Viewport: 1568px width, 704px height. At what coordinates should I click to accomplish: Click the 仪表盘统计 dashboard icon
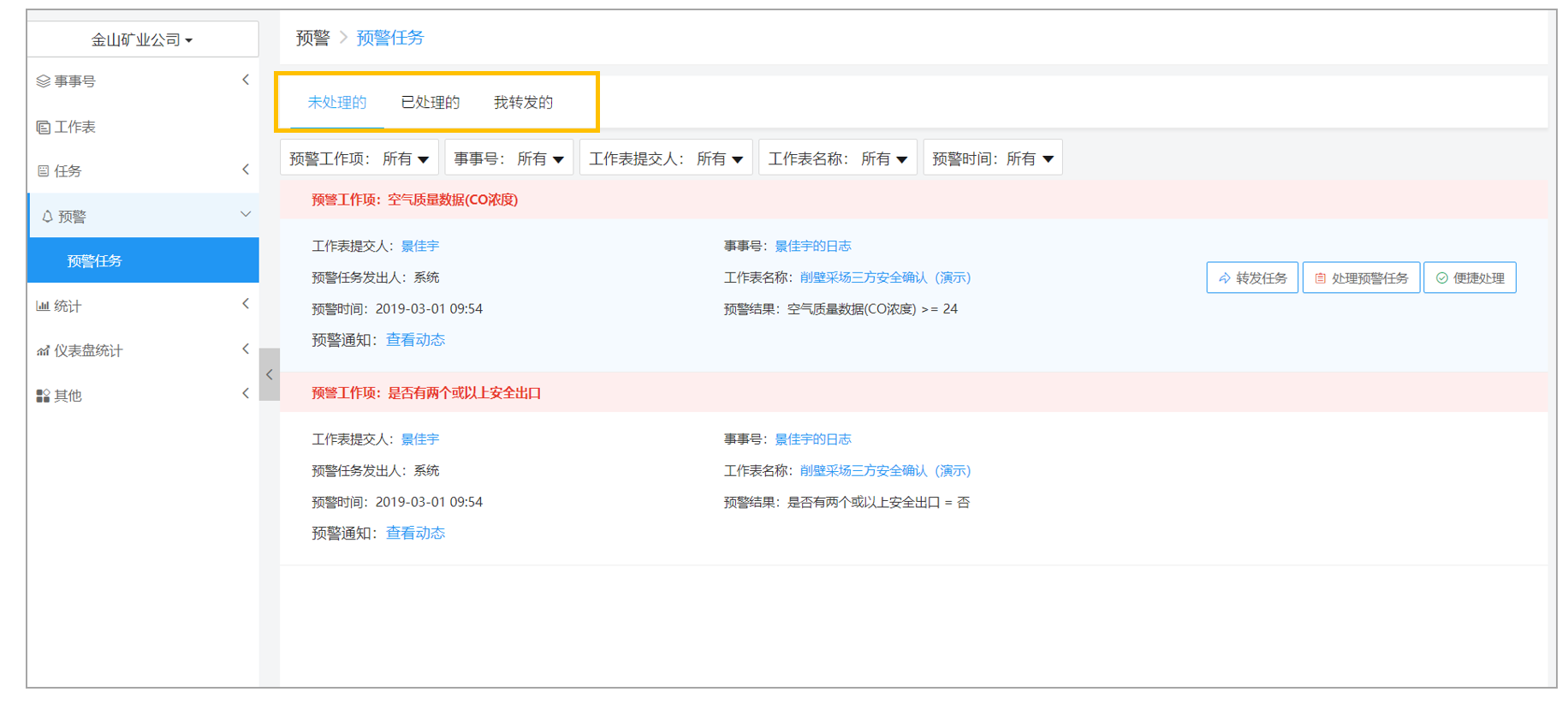point(43,351)
